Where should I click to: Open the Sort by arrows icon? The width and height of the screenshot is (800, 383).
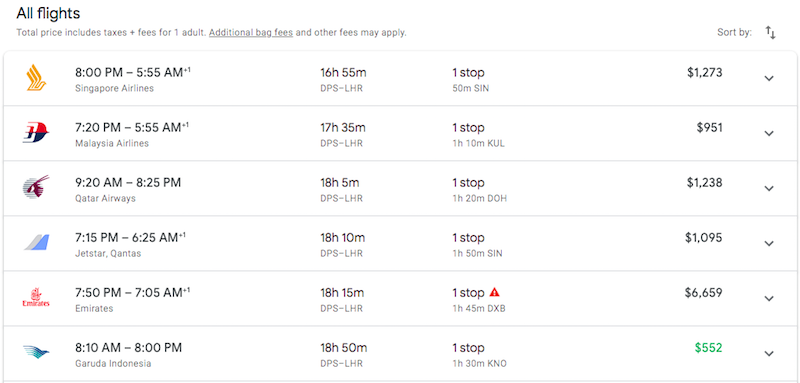770,33
